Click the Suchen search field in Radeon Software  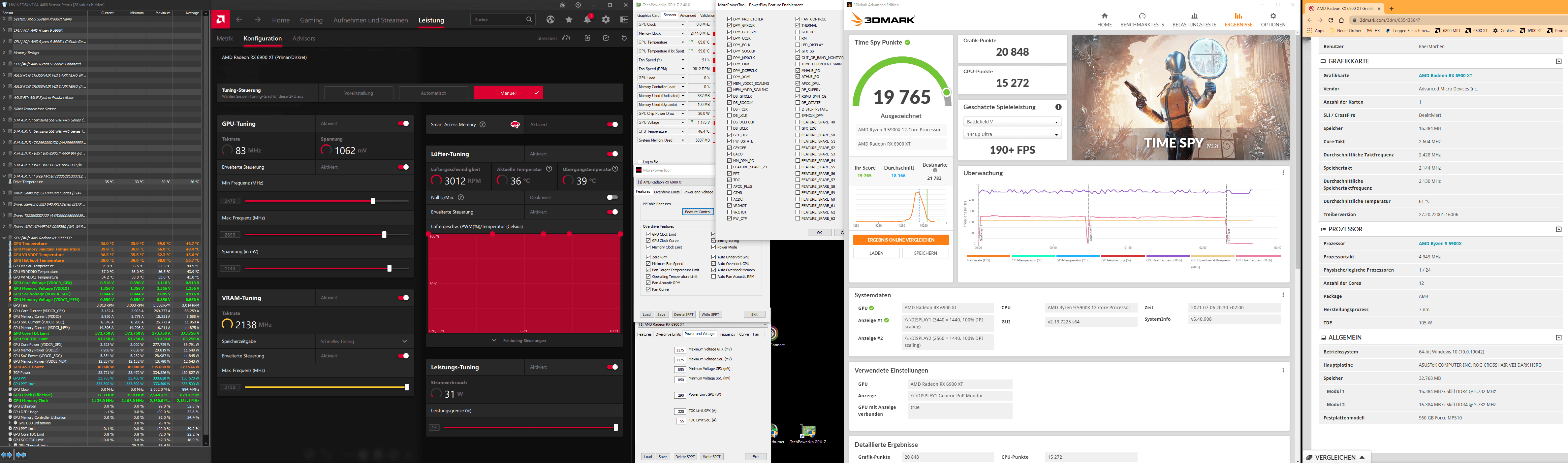[x=503, y=19]
